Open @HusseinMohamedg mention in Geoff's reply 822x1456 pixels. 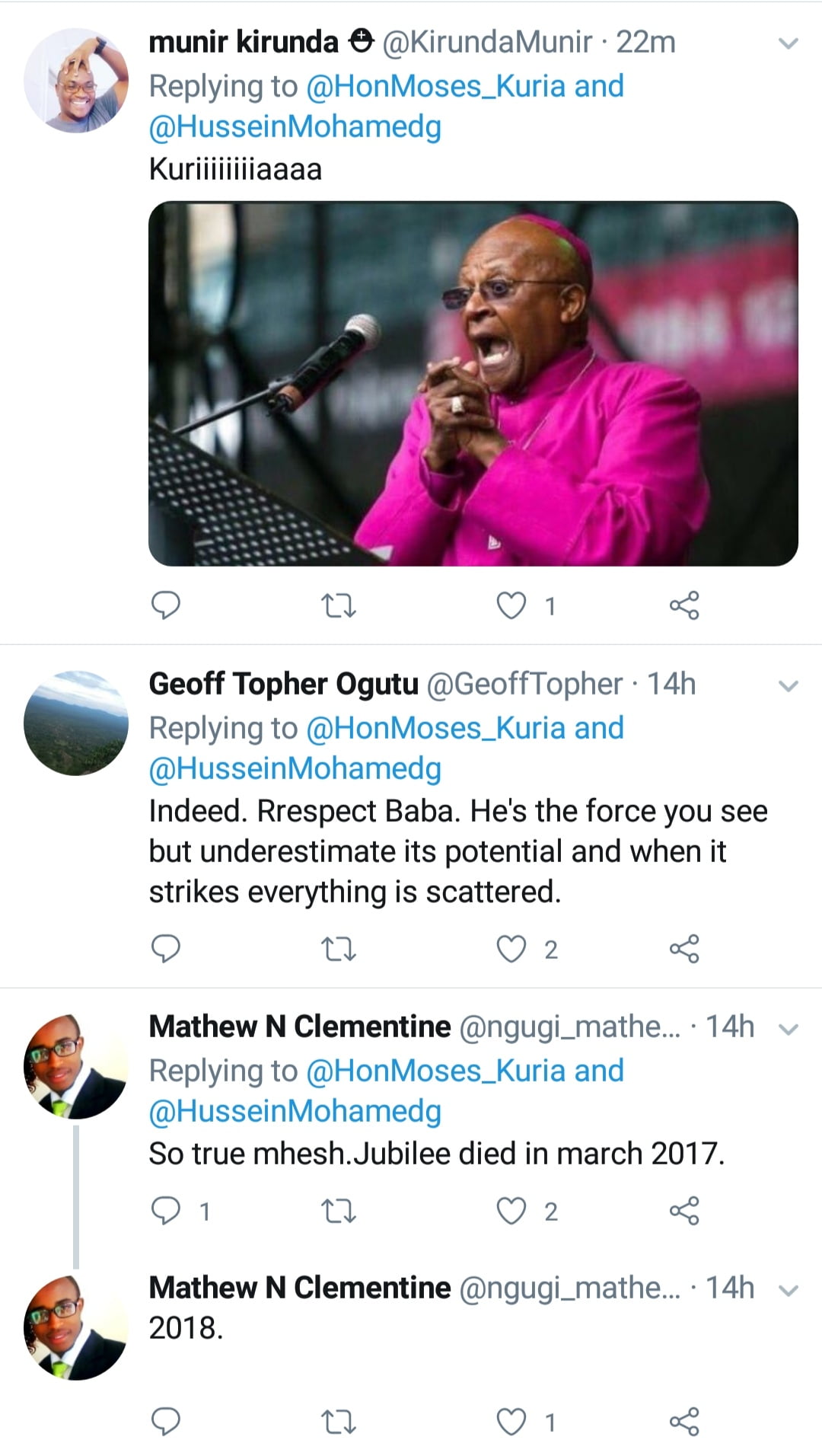click(295, 769)
